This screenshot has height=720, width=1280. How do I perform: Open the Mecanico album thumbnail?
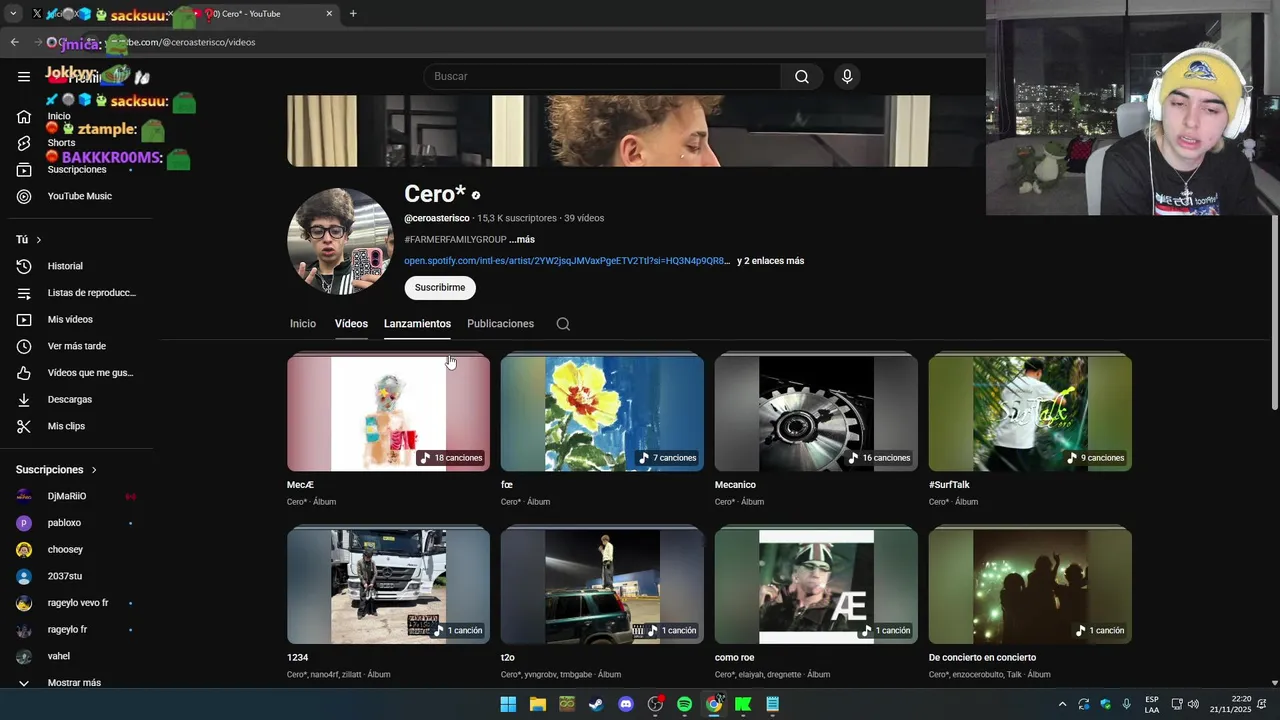(x=816, y=413)
